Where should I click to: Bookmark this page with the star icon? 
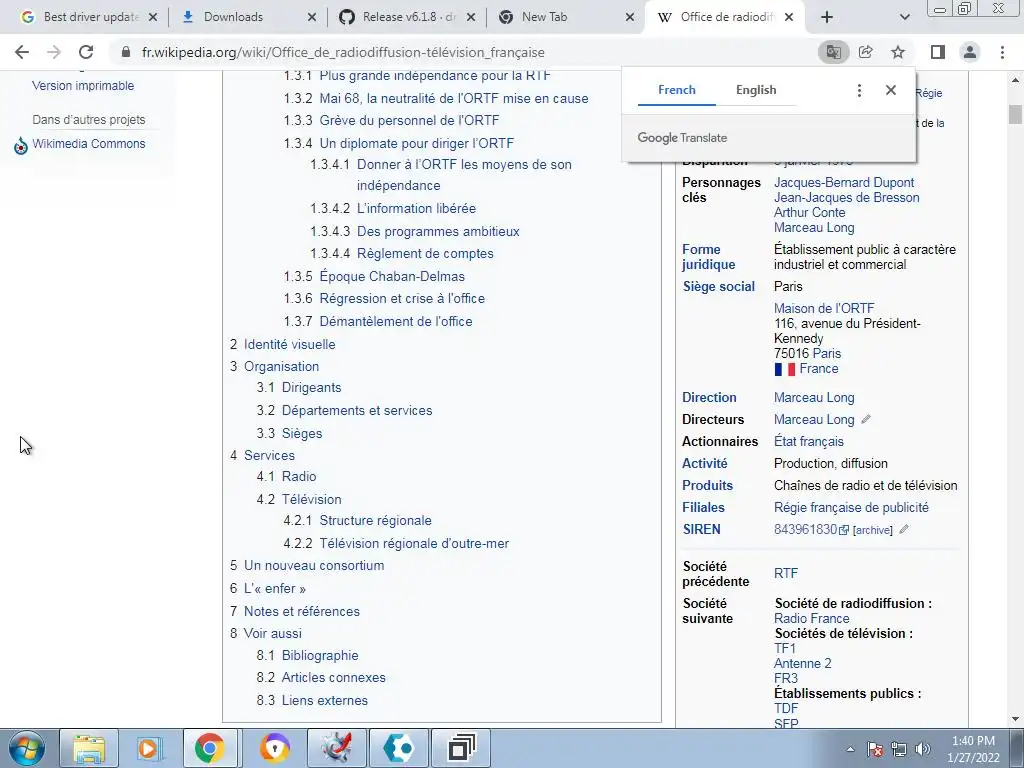[x=898, y=52]
